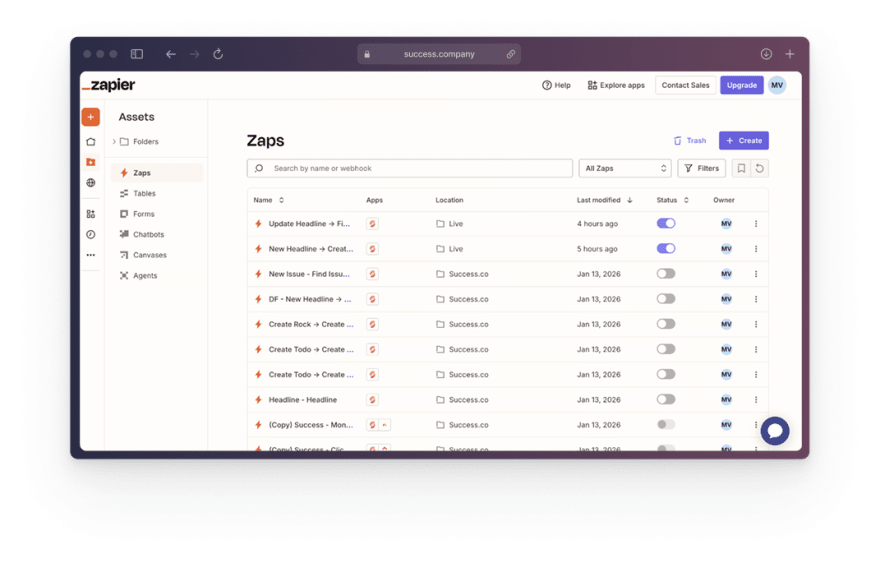Click the browser sidebar toggle icon
The image size is (880, 563).
tap(137, 54)
